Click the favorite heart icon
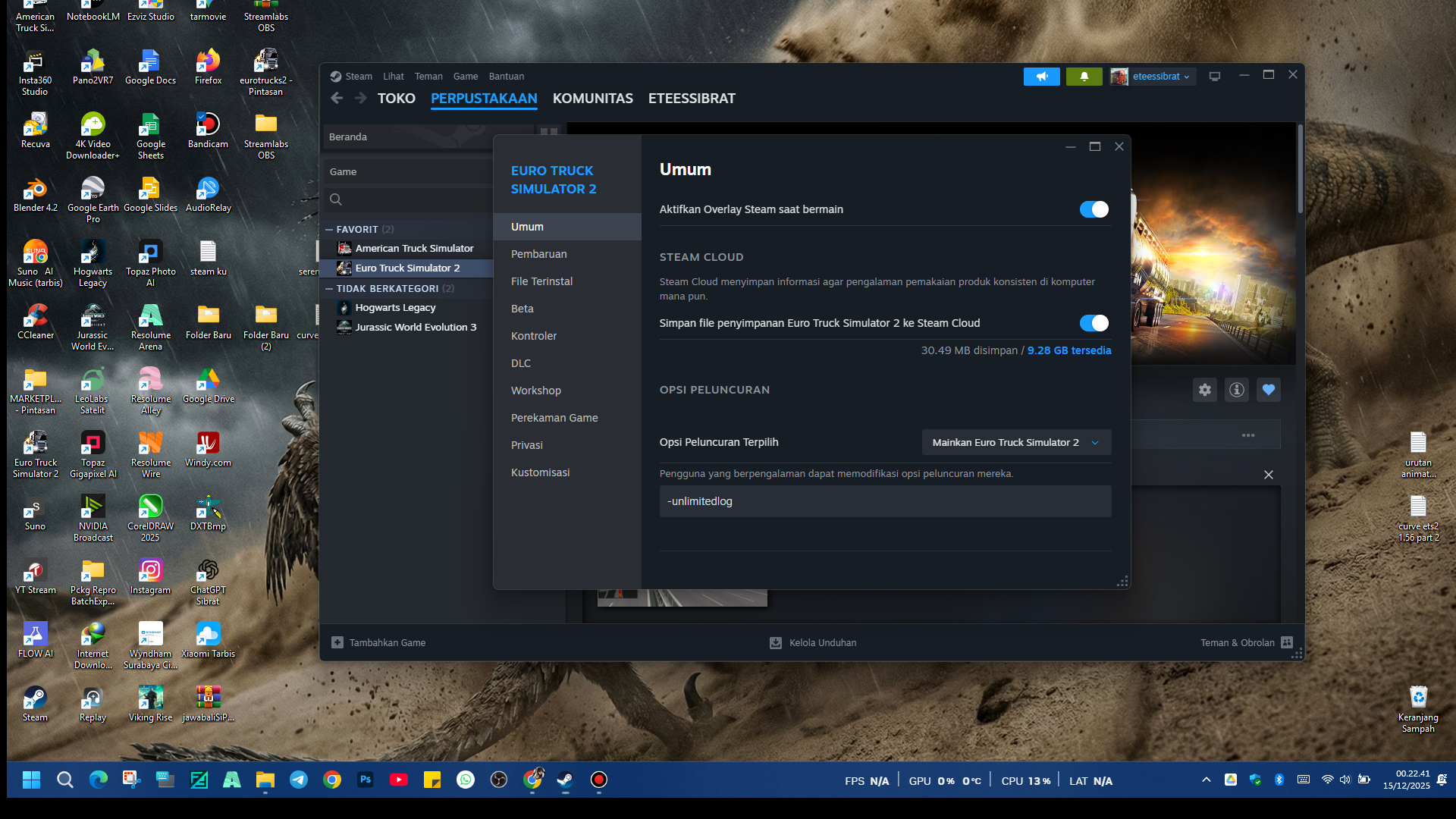1456x819 pixels. [x=1269, y=390]
